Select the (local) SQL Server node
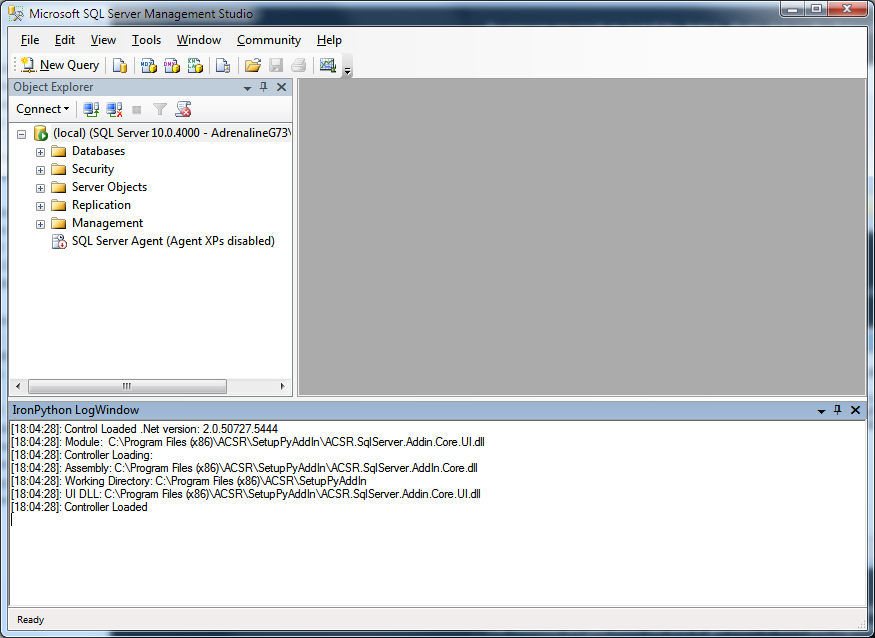 click(x=172, y=133)
